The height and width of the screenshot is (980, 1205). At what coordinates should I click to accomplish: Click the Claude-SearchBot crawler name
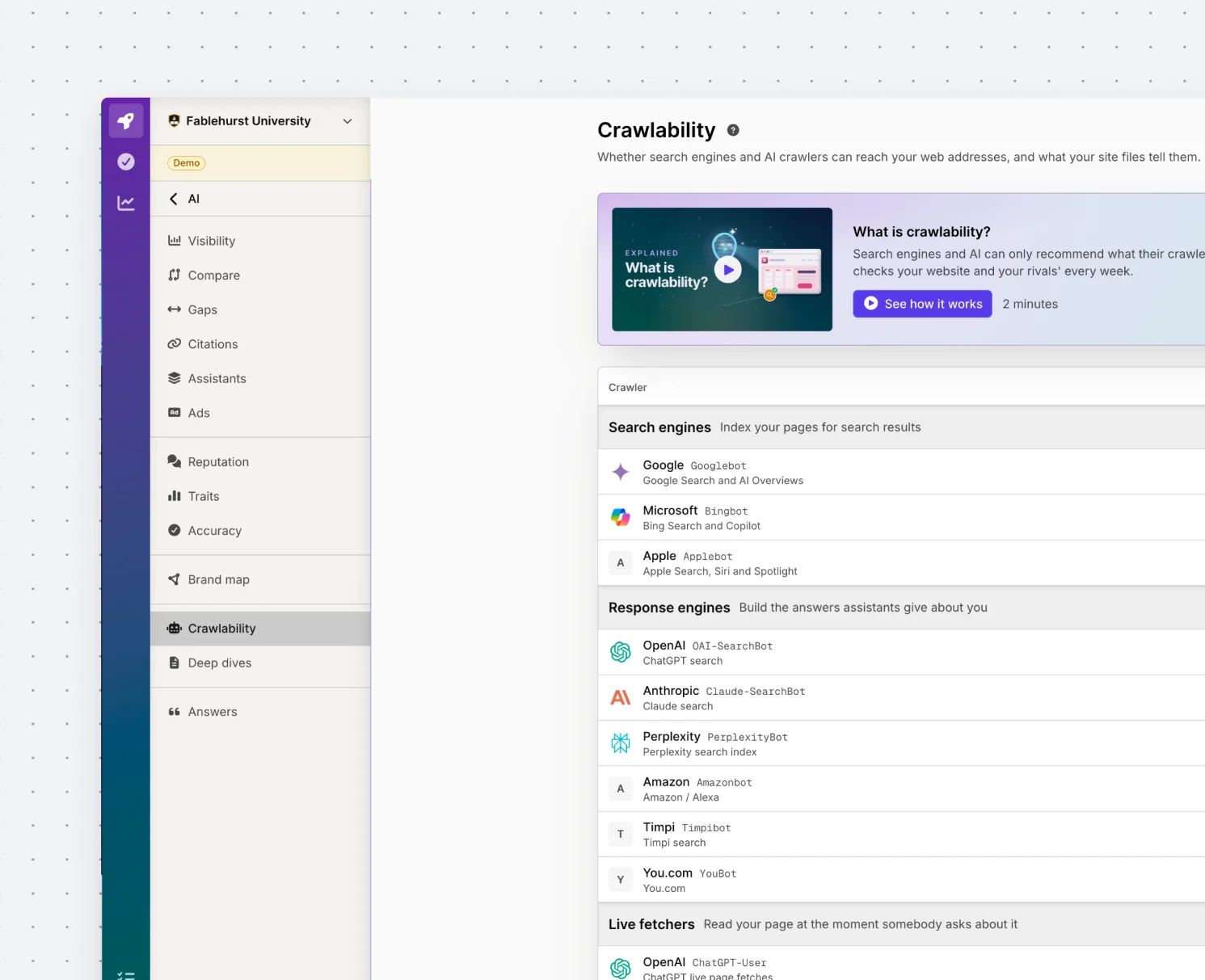pyautogui.click(x=756, y=692)
